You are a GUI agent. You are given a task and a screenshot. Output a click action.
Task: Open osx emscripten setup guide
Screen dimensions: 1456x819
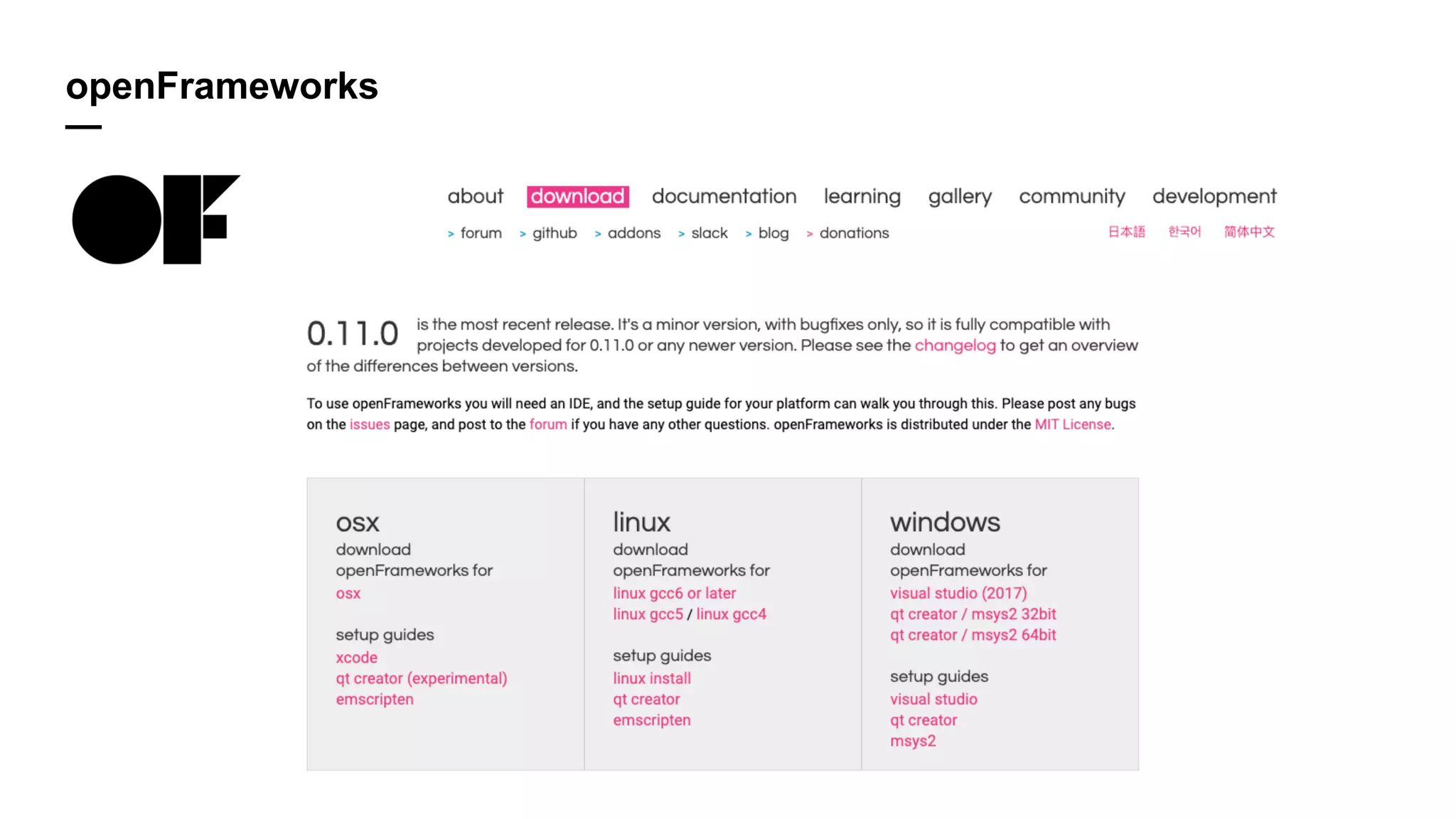(375, 700)
